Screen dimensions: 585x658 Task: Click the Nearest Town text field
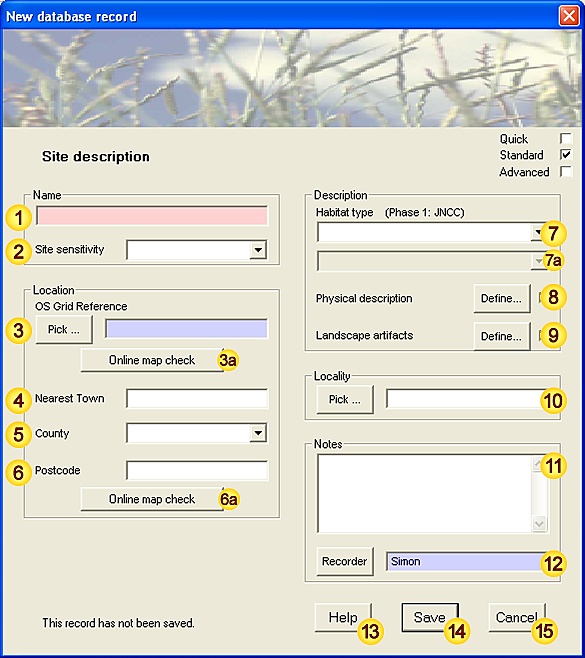point(197,398)
